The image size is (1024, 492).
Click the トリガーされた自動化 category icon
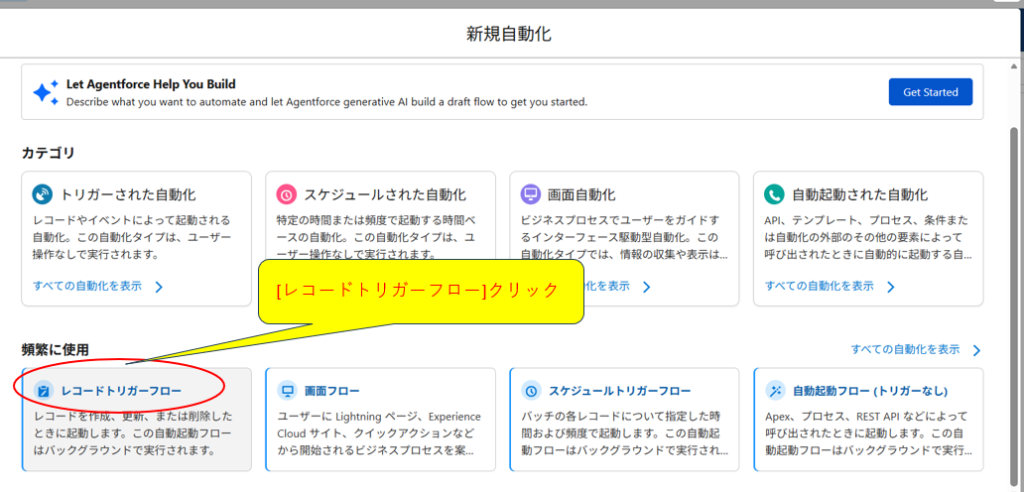[x=42, y=194]
